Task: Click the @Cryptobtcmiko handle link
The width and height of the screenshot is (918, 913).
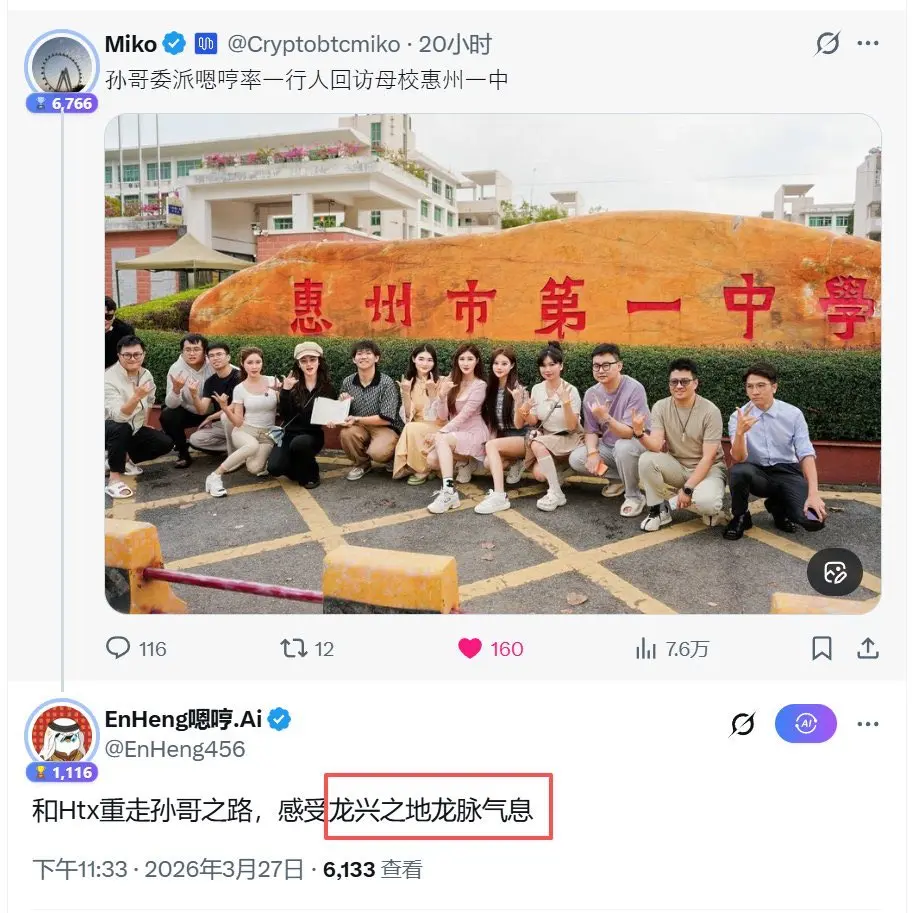Action: click(x=314, y=44)
